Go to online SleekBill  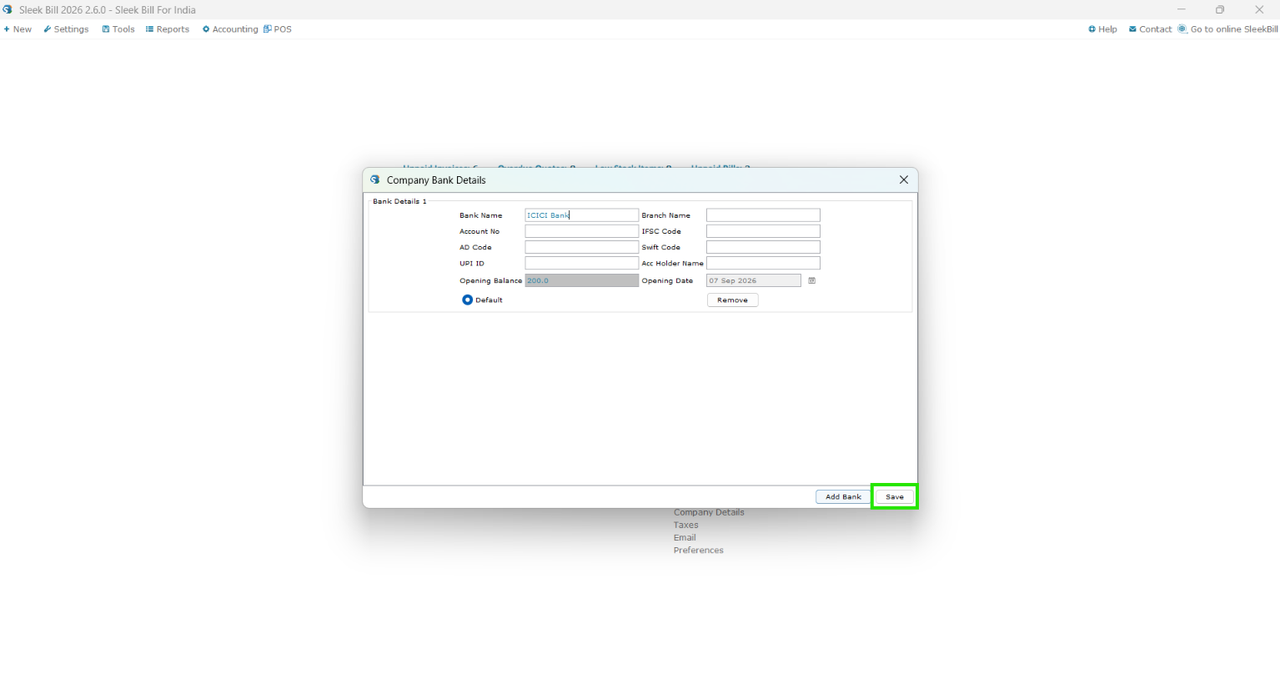[x=1228, y=29]
